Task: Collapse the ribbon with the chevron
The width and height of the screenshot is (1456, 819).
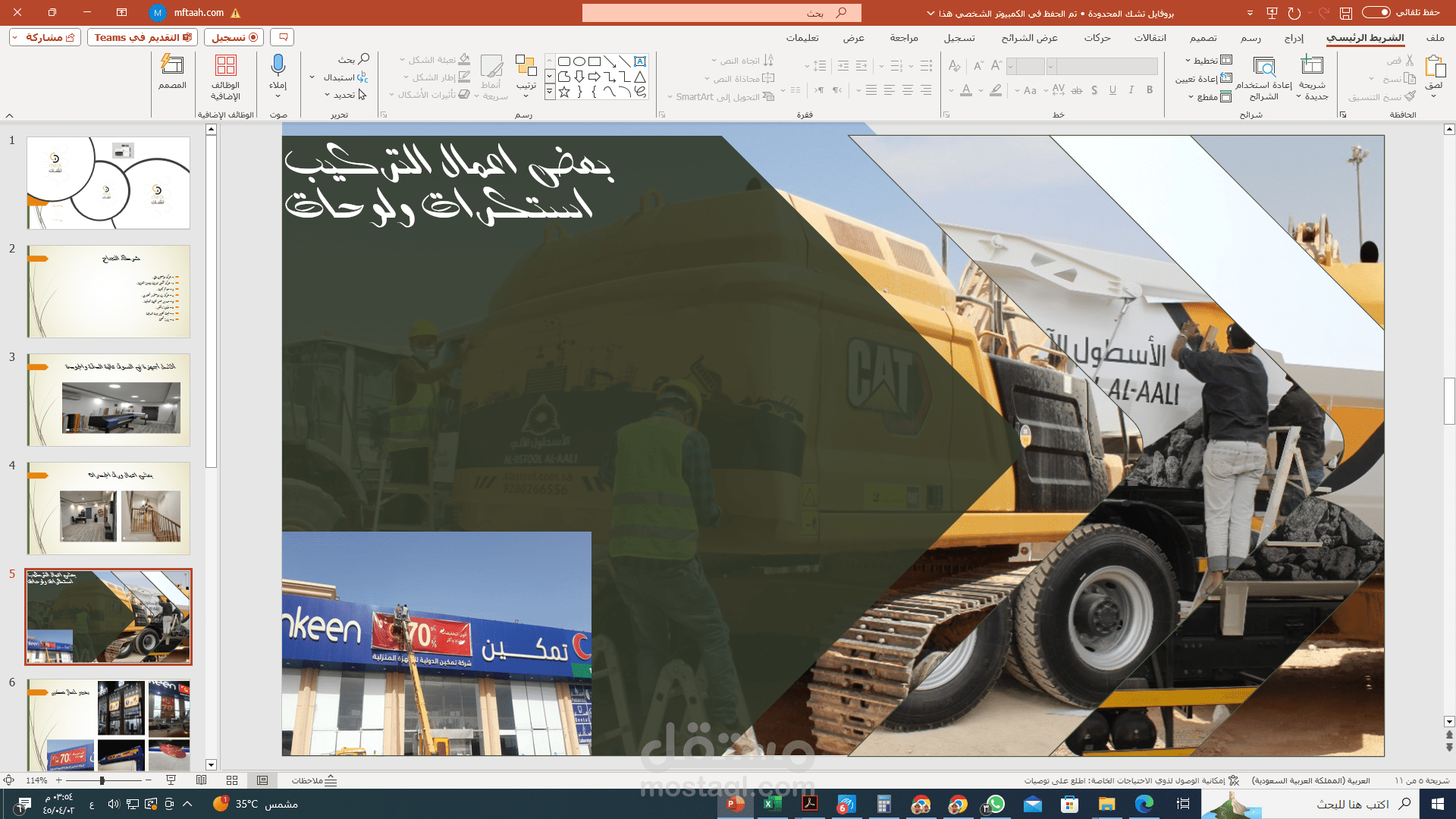Action: click(x=10, y=115)
